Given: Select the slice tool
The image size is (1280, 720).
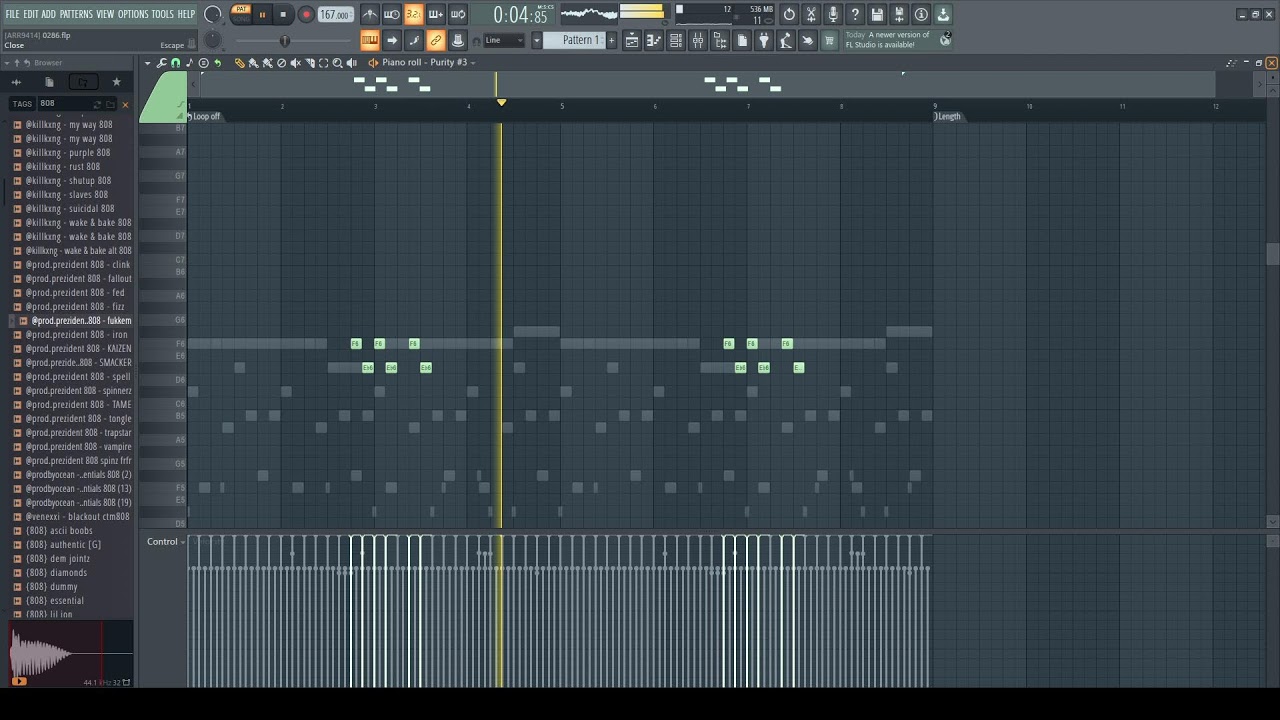Looking at the screenshot, I should [309, 63].
